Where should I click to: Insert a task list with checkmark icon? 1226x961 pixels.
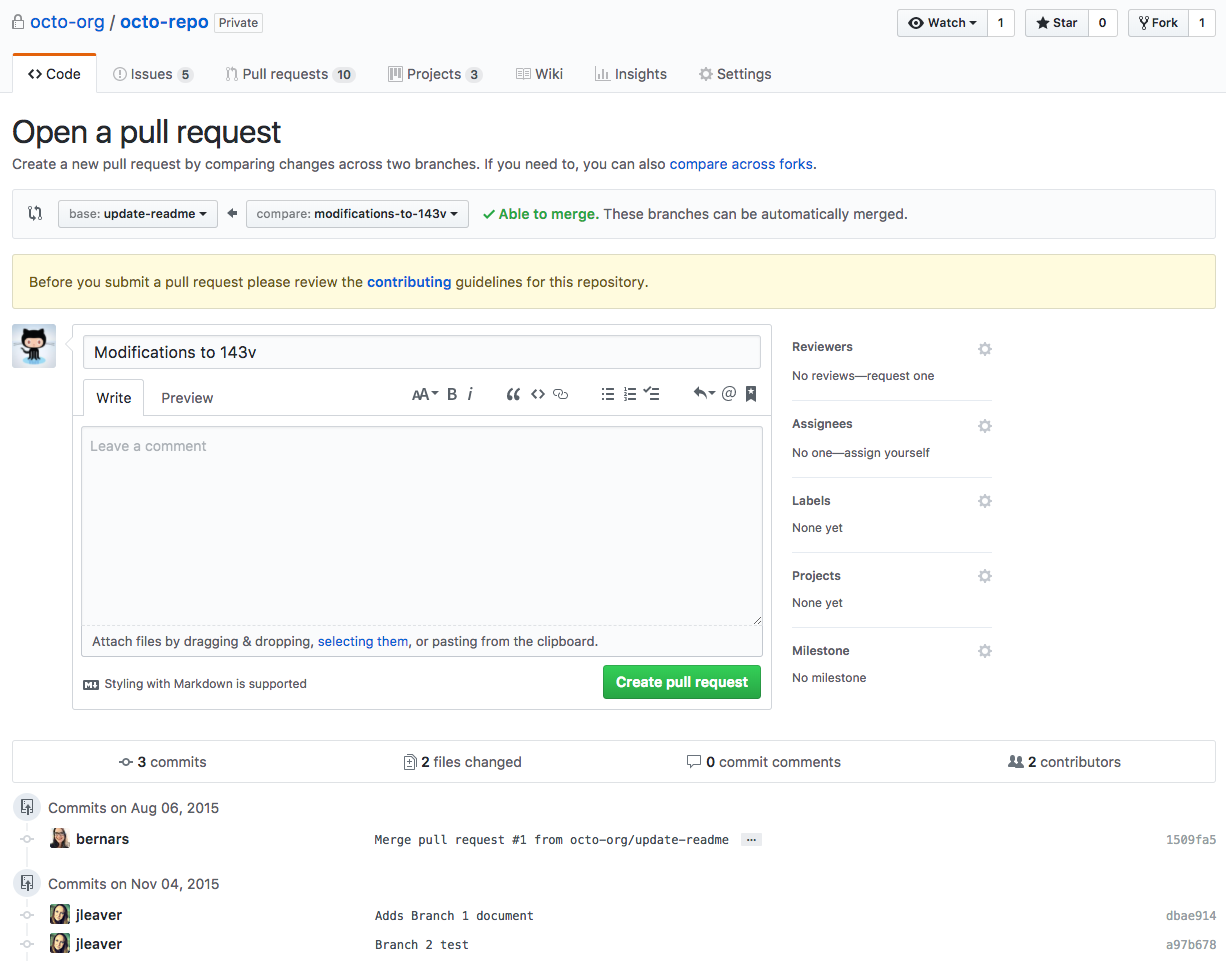[652, 394]
